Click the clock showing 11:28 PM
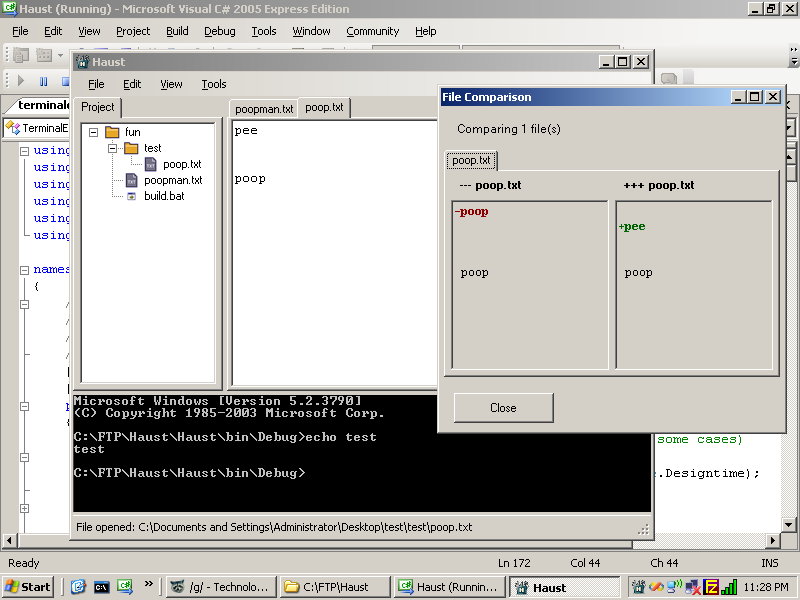Viewport: 800px width, 600px height. [766, 587]
